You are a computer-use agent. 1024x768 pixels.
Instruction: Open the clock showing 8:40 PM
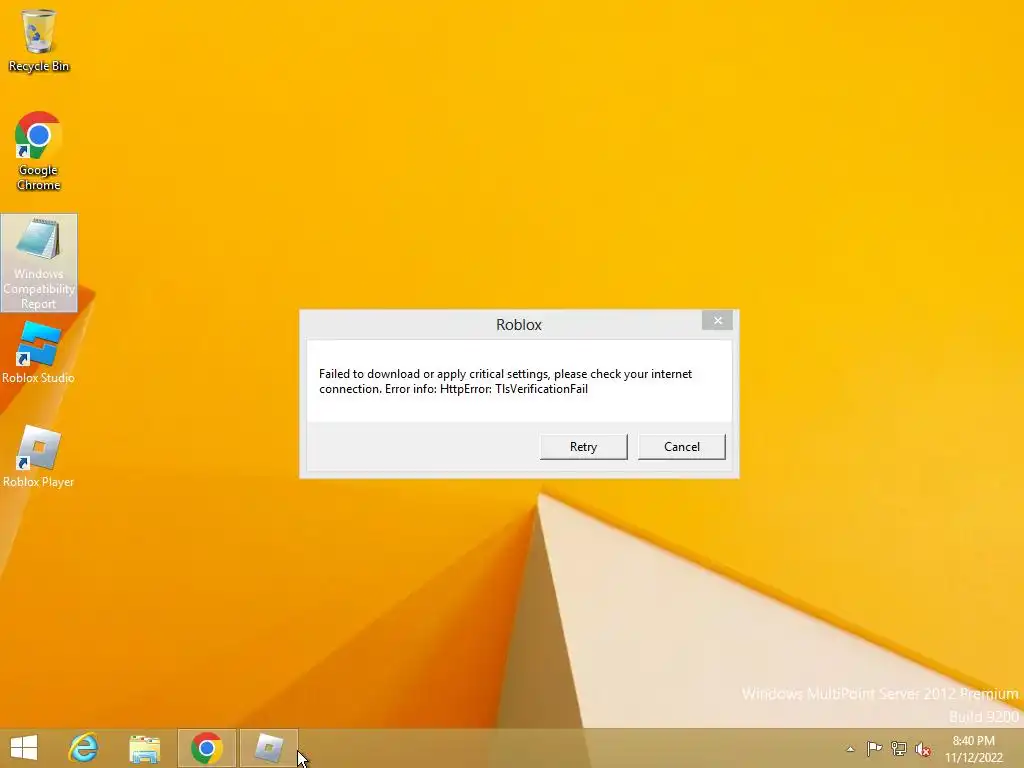pos(973,748)
